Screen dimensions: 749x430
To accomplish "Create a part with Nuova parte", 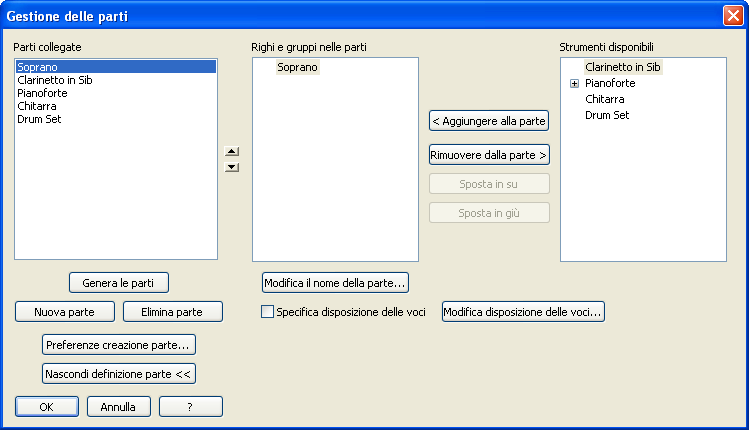I will click(x=64, y=312).
